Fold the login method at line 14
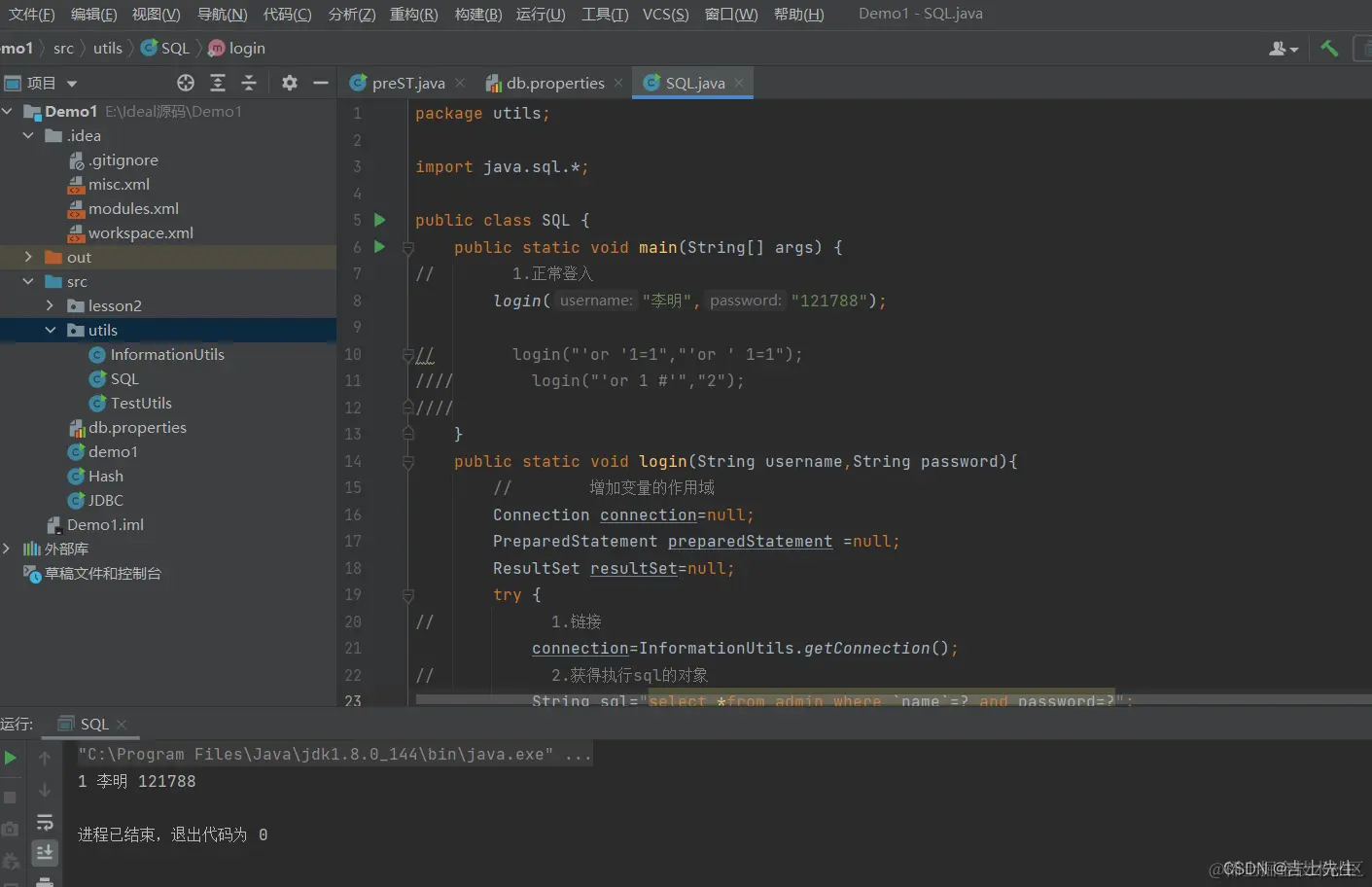1372x887 pixels. click(x=408, y=462)
